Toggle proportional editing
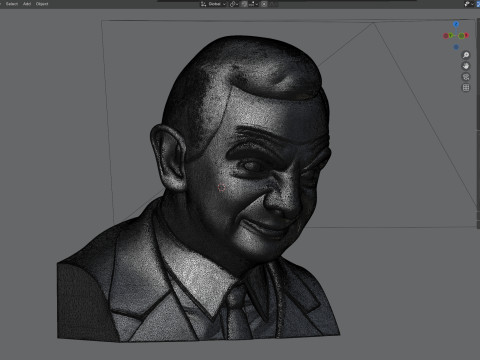The width and height of the screenshot is (480, 360). click(264, 4)
